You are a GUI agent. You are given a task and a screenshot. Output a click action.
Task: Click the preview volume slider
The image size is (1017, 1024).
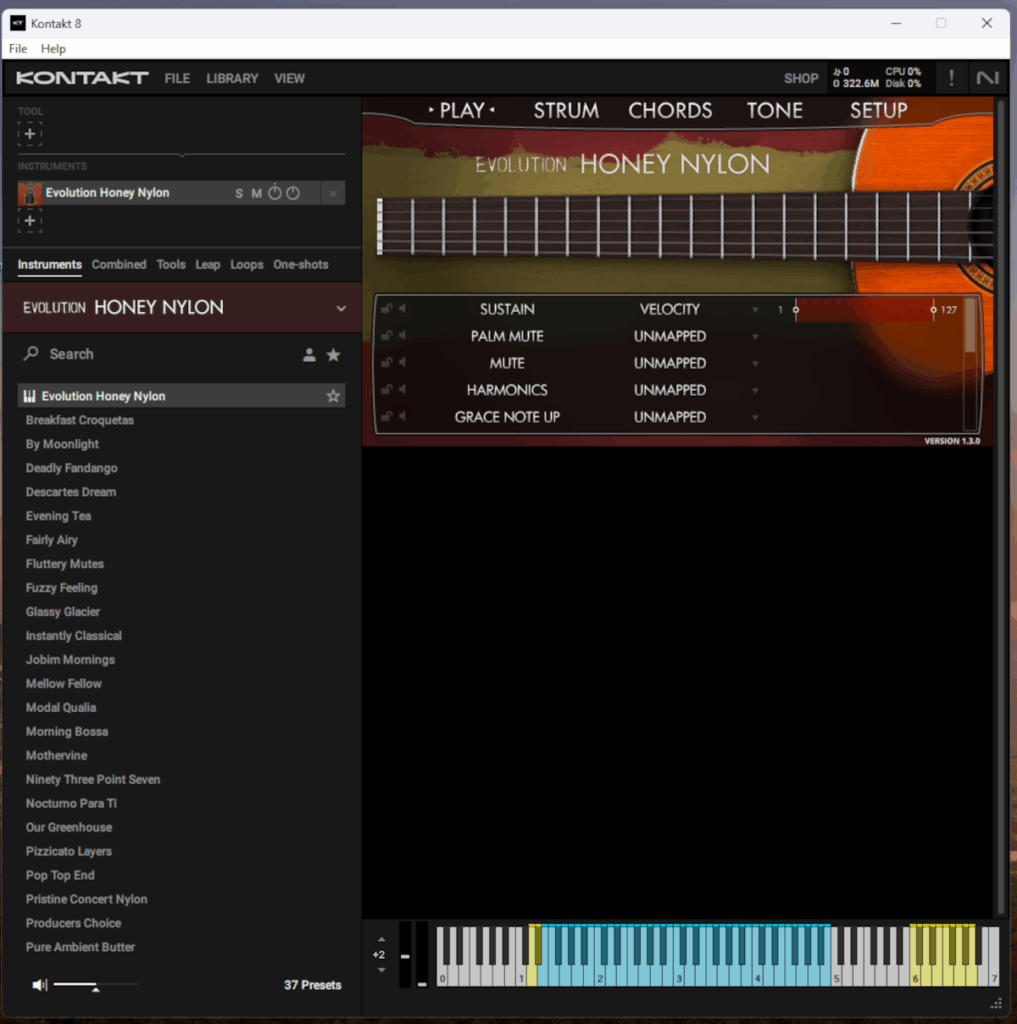pyautogui.click(x=95, y=984)
